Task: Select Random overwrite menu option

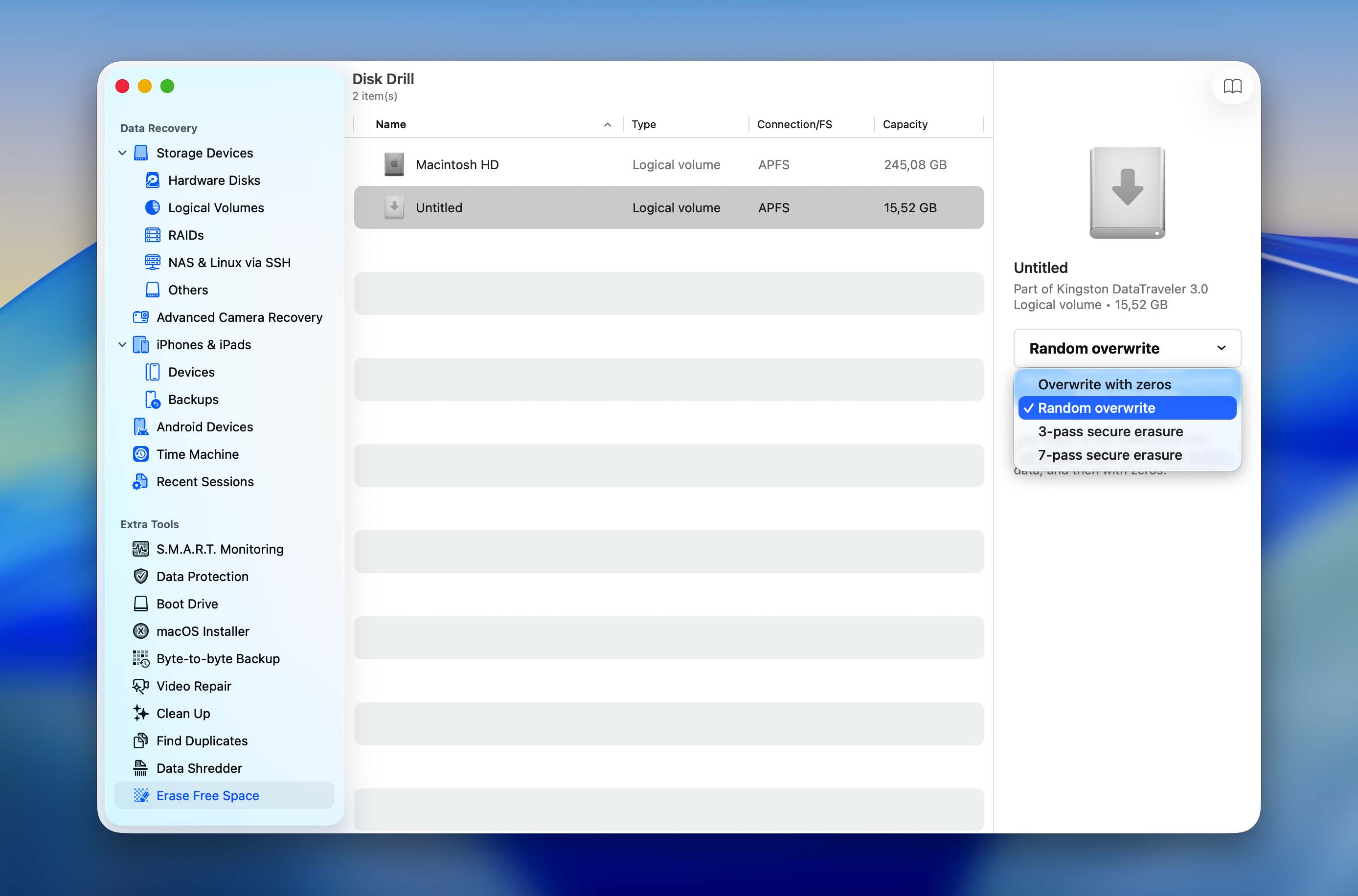Action: [1127, 408]
